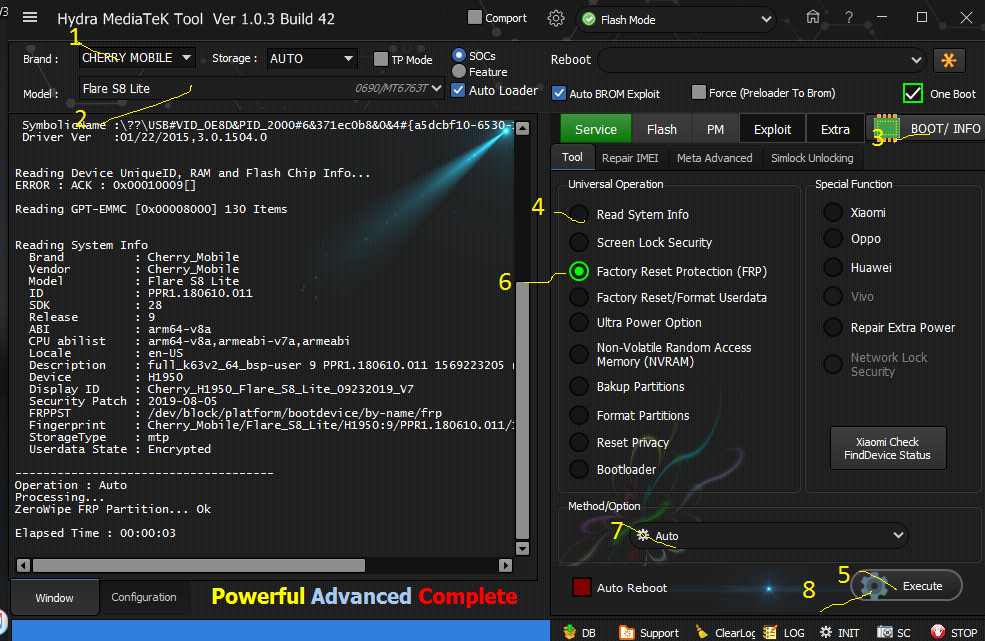985x641 pixels.
Task: Select the Feature radio button
Action: pos(459,71)
